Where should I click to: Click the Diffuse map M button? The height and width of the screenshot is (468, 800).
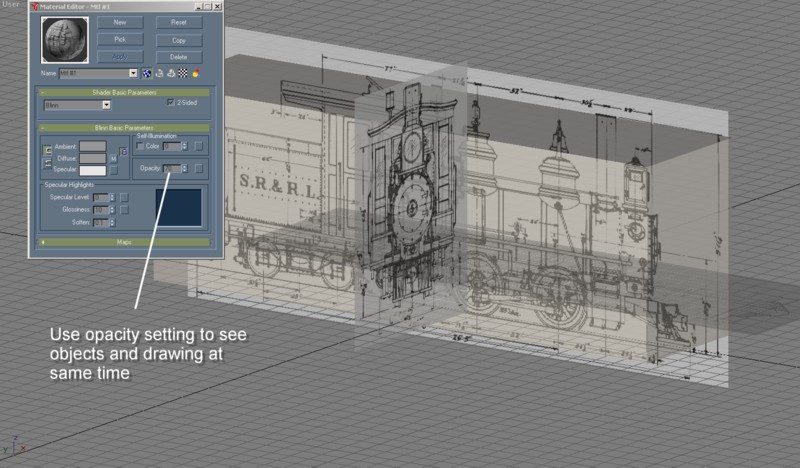[x=114, y=159]
